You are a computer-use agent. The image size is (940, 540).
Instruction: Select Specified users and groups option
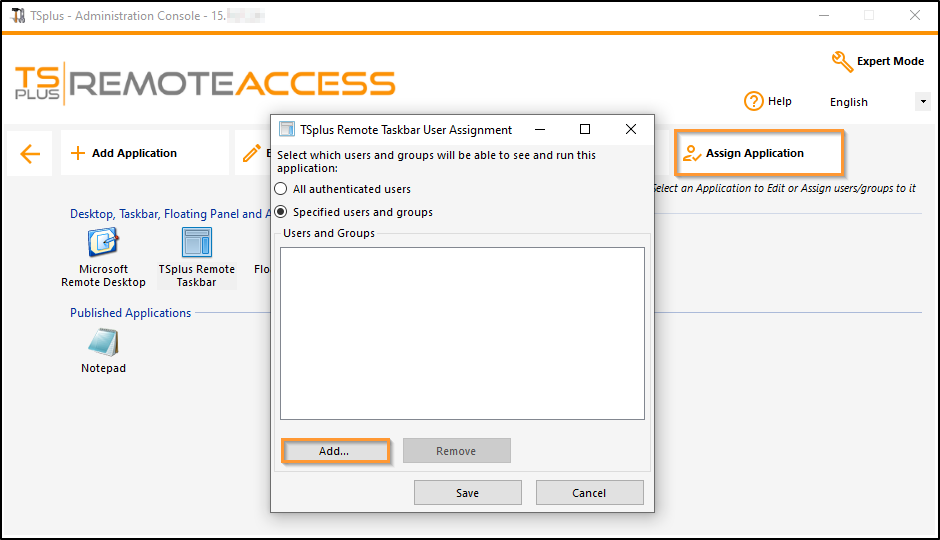[281, 212]
